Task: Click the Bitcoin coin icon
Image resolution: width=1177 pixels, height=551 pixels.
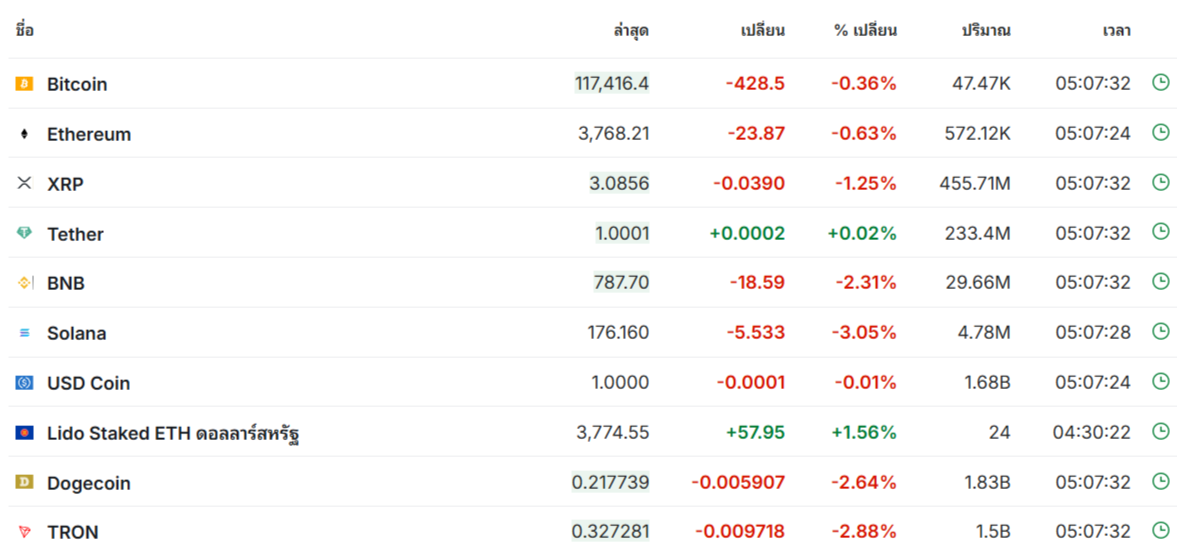Action: coord(24,84)
